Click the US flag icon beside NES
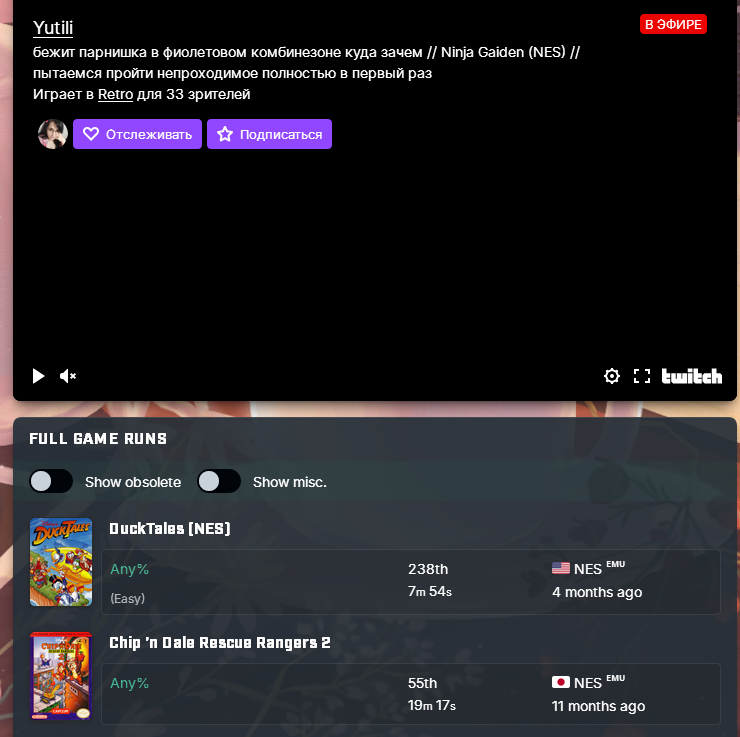Viewport: 740px width, 737px height. click(561, 568)
